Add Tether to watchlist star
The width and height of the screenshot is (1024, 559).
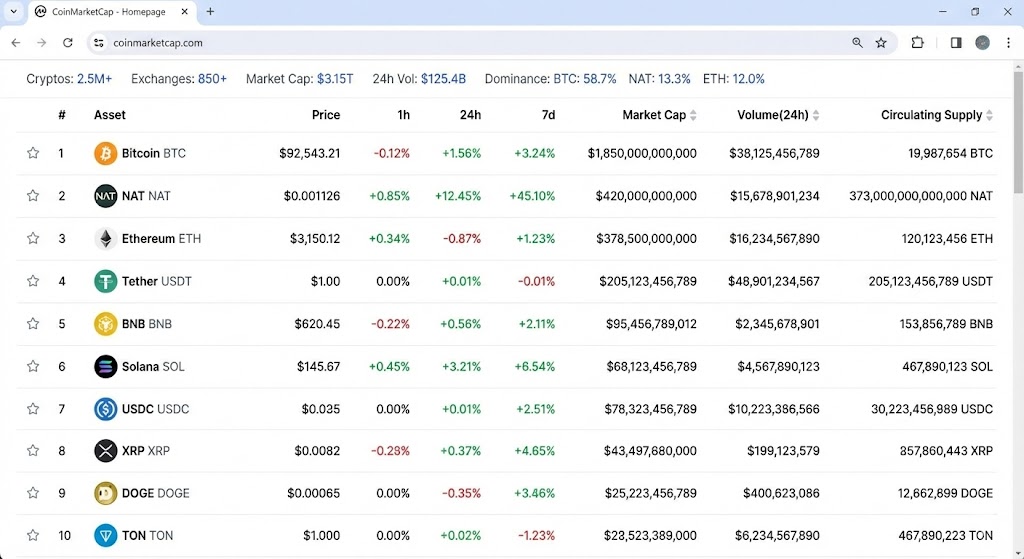33,281
